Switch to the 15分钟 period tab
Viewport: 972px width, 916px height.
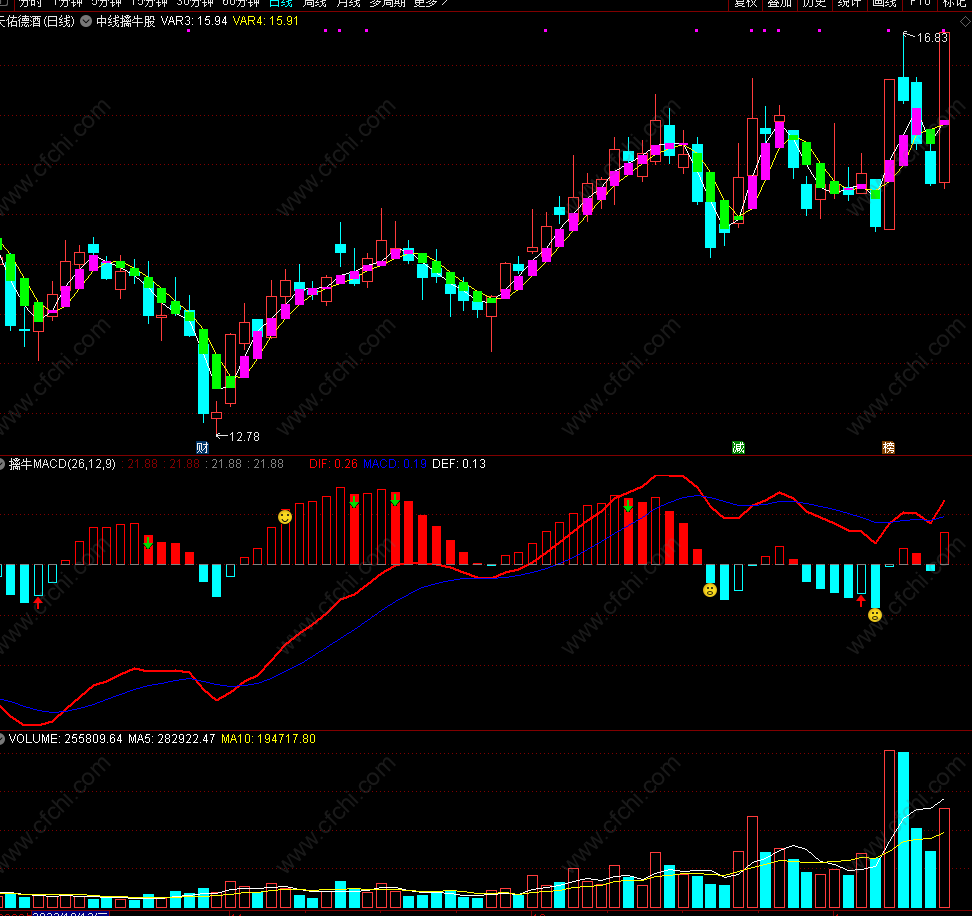(x=149, y=3)
